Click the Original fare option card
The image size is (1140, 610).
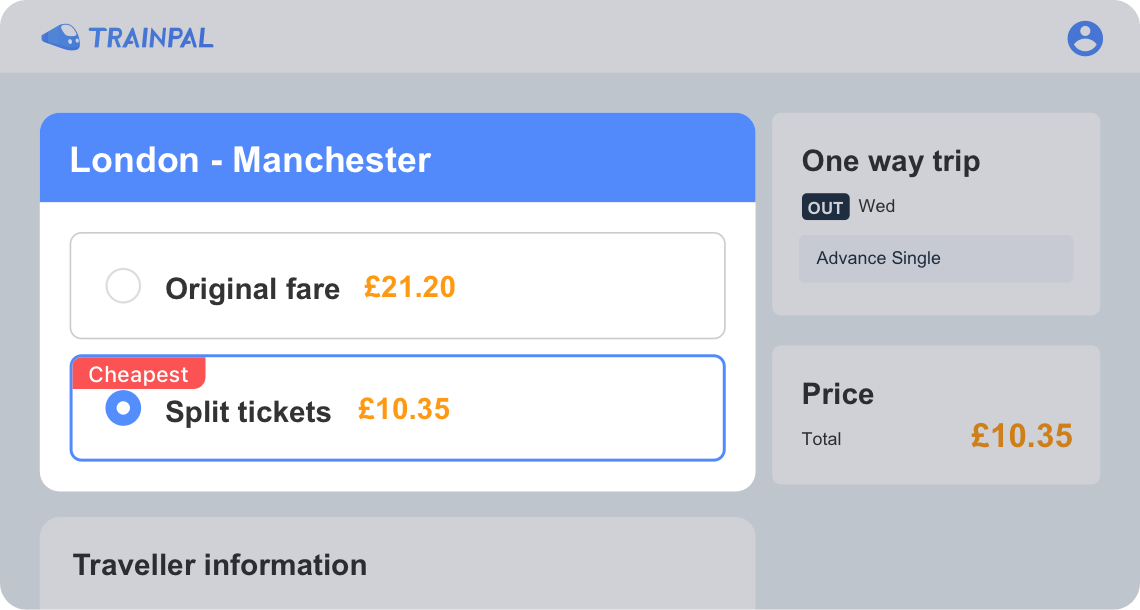coord(397,285)
